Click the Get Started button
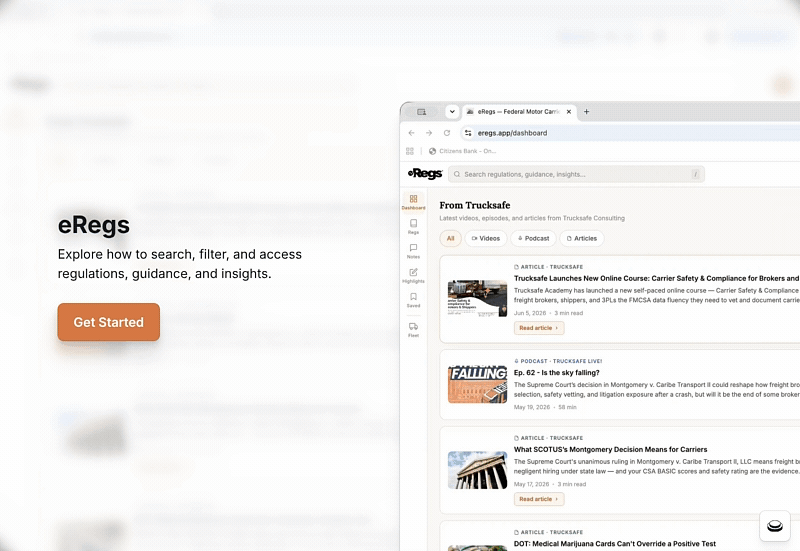Screen dimensions: 800x551 click(x=109, y=322)
